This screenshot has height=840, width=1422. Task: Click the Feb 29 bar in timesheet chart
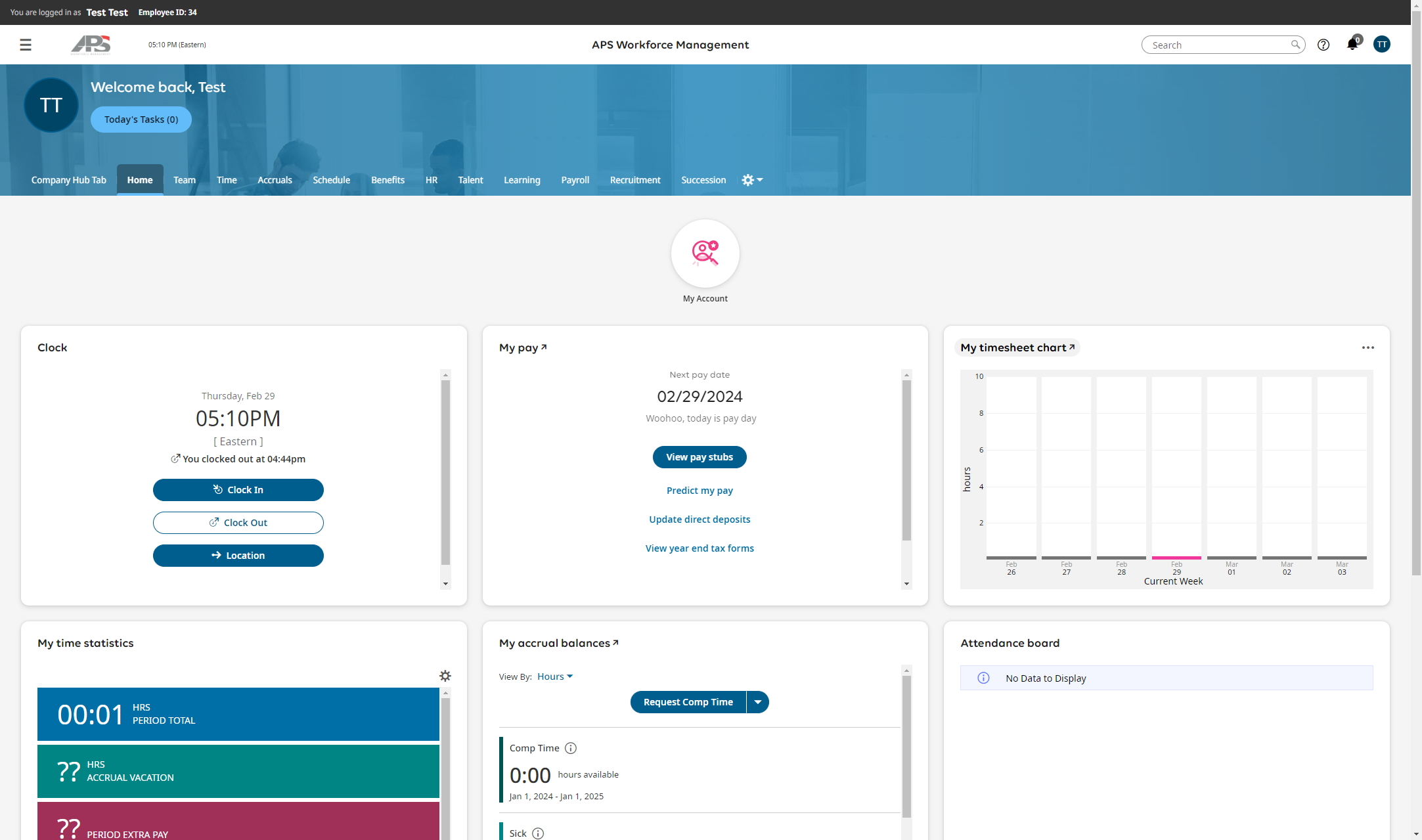pyautogui.click(x=1176, y=558)
